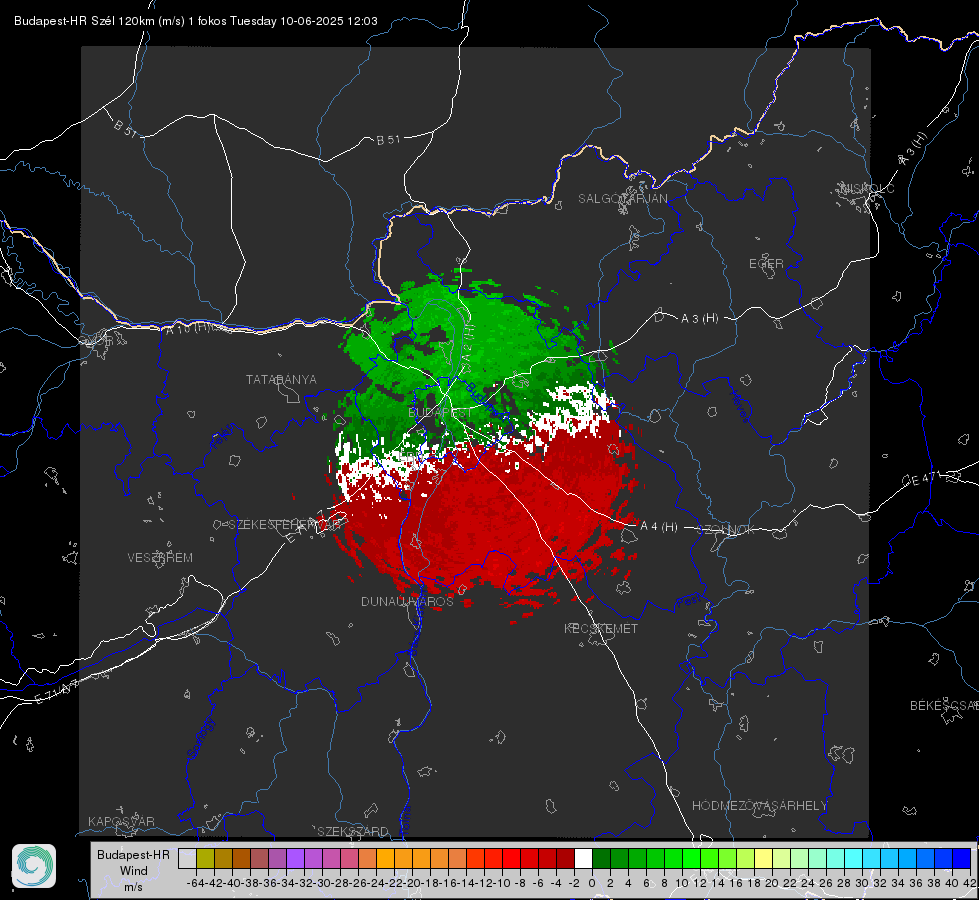Pick the dark green legend swatch between 0 and 2
Screen dimensions: 979x900
tap(601, 858)
